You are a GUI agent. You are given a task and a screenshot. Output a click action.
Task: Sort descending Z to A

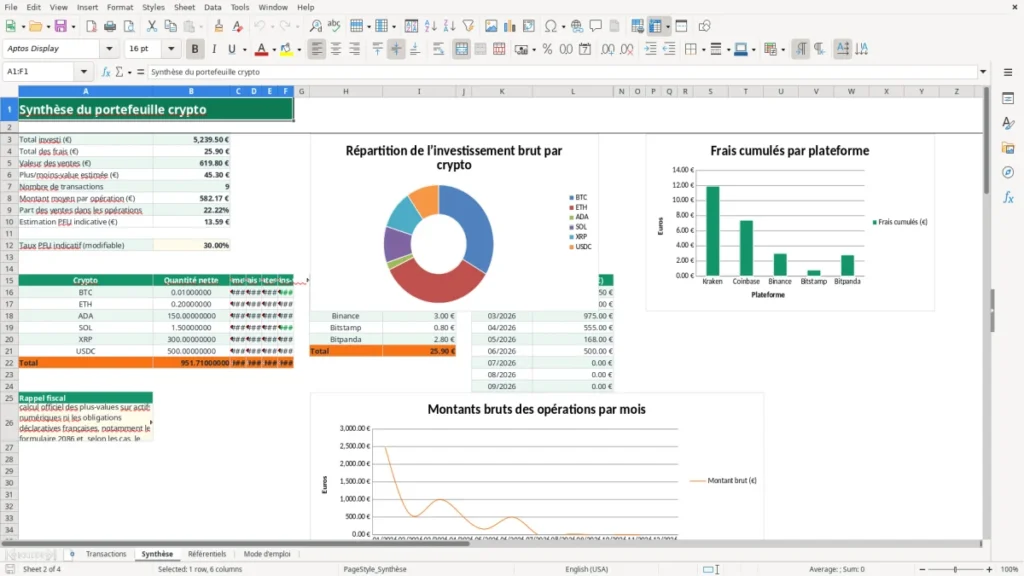coord(449,26)
